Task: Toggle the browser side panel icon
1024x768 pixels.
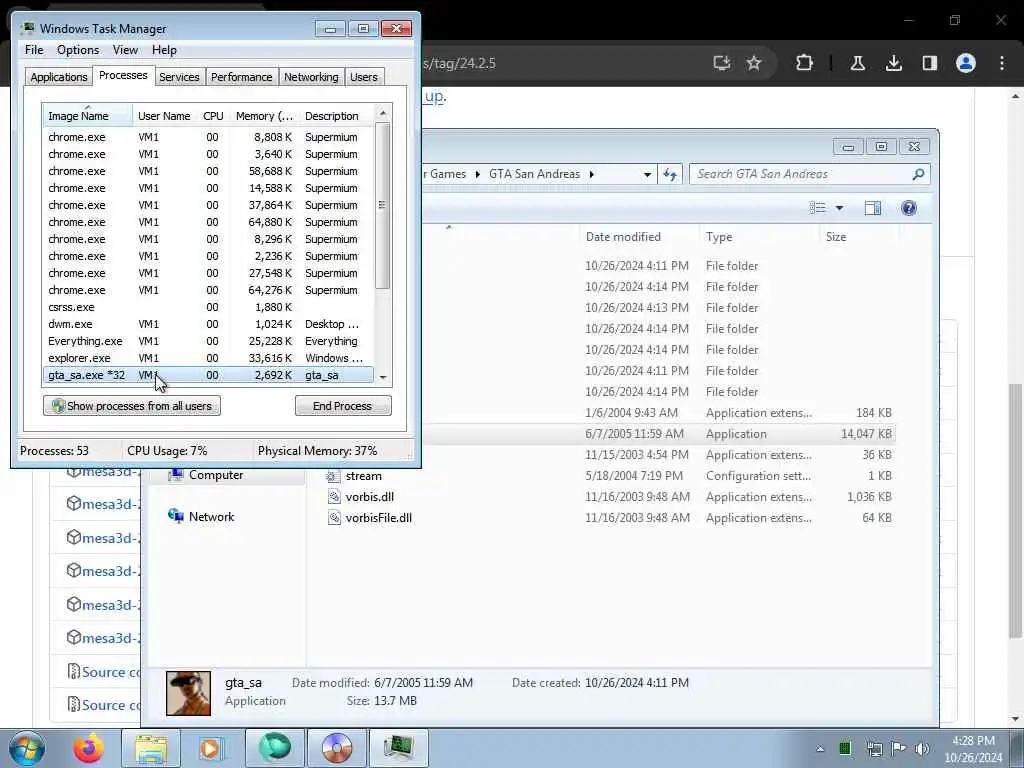Action: (x=929, y=63)
